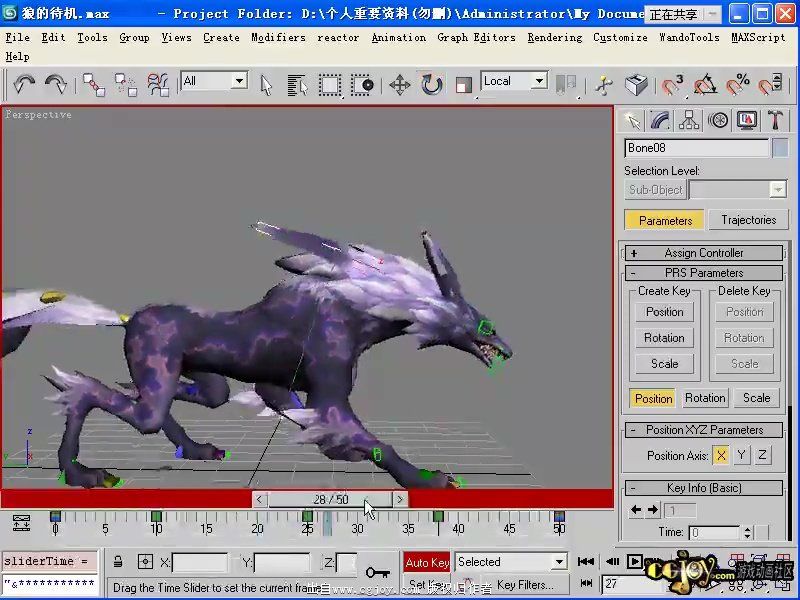Open the Display command panel tab
This screenshot has height=600, width=800.
click(747, 121)
